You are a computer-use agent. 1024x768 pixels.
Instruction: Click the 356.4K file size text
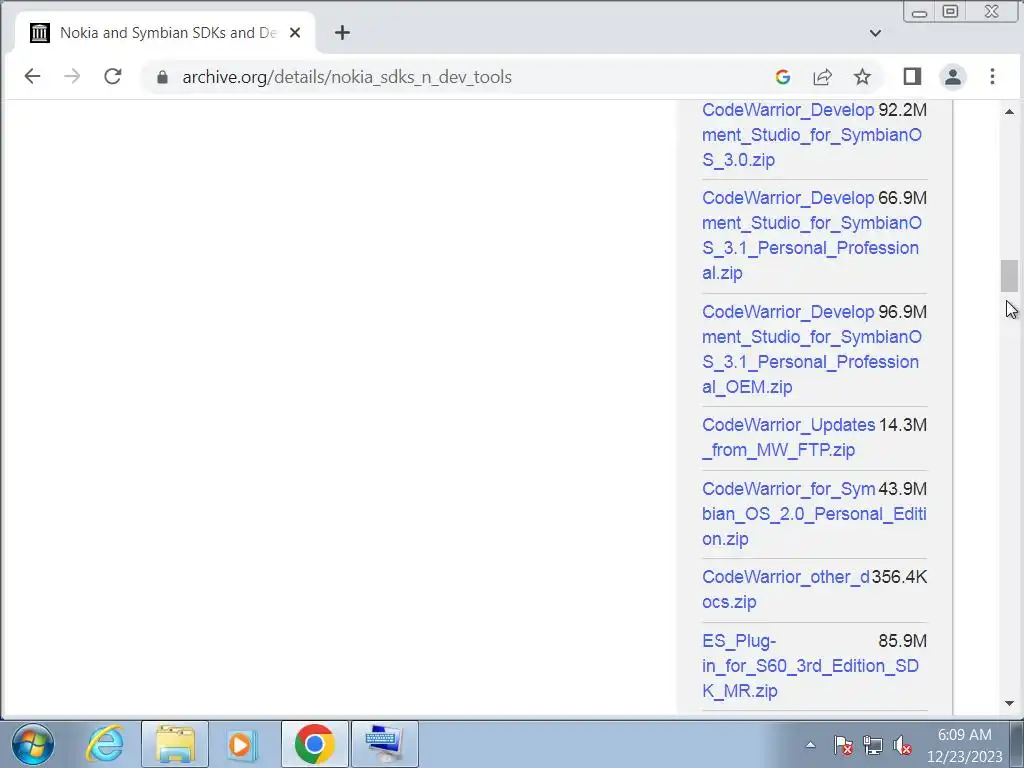point(899,577)
